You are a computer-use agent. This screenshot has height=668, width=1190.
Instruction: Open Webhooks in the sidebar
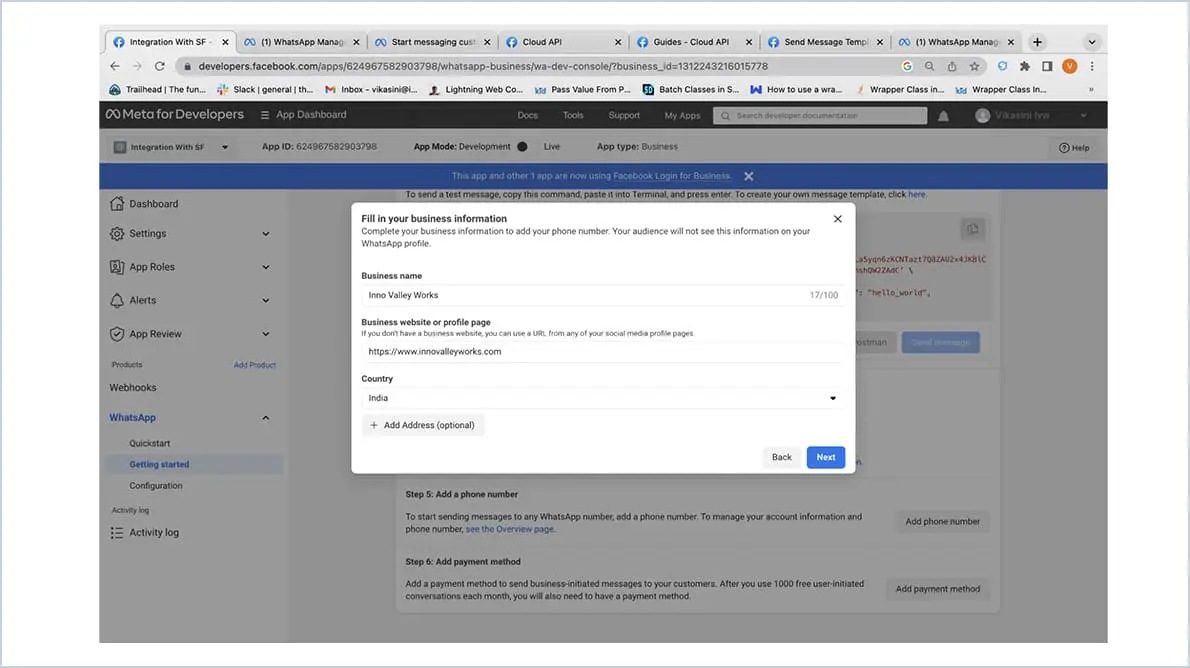[133, 388]
